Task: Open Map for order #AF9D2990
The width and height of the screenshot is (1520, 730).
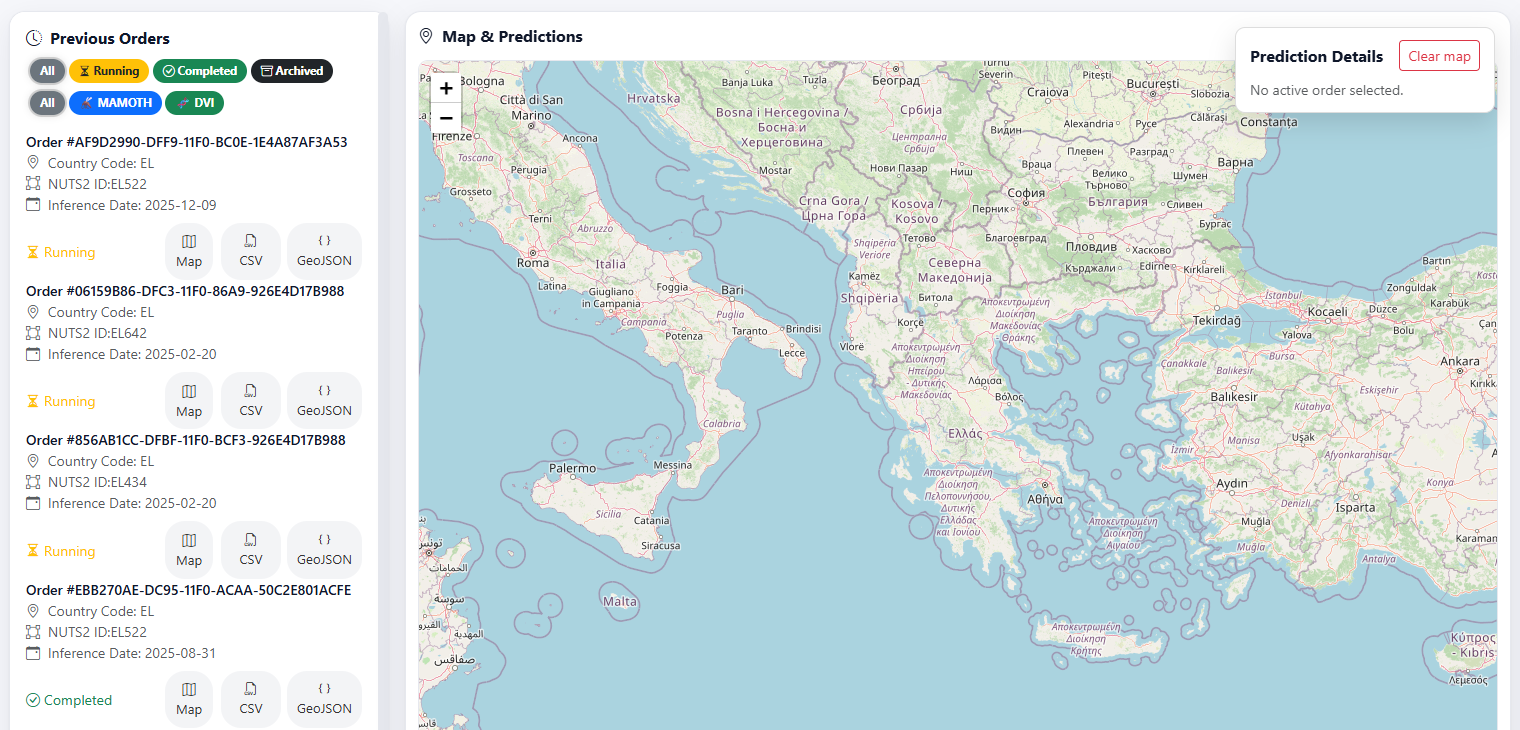Action: [x=189, y=251]
